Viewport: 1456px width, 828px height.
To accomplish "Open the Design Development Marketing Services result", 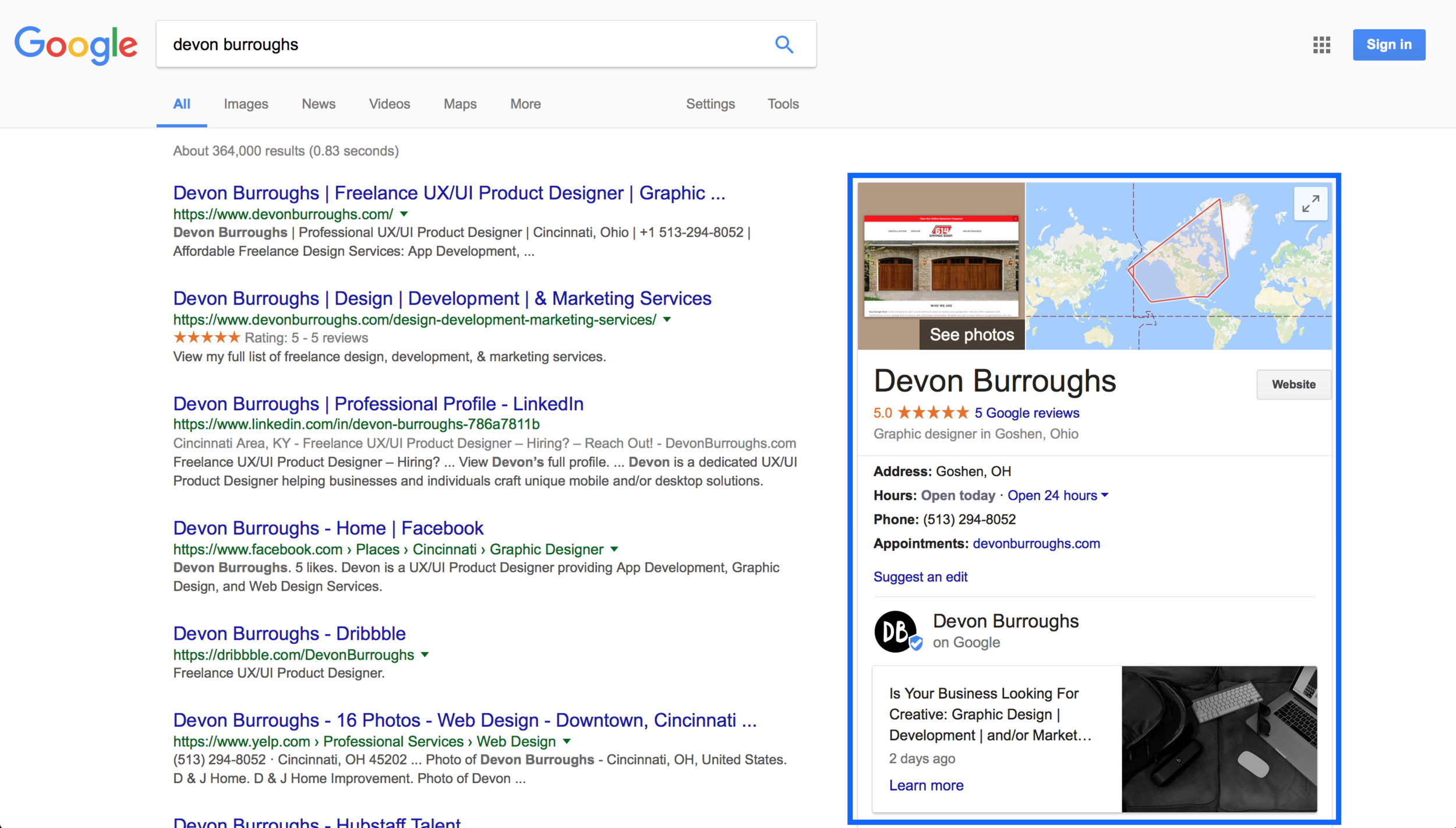I will (x=442, y=298).
